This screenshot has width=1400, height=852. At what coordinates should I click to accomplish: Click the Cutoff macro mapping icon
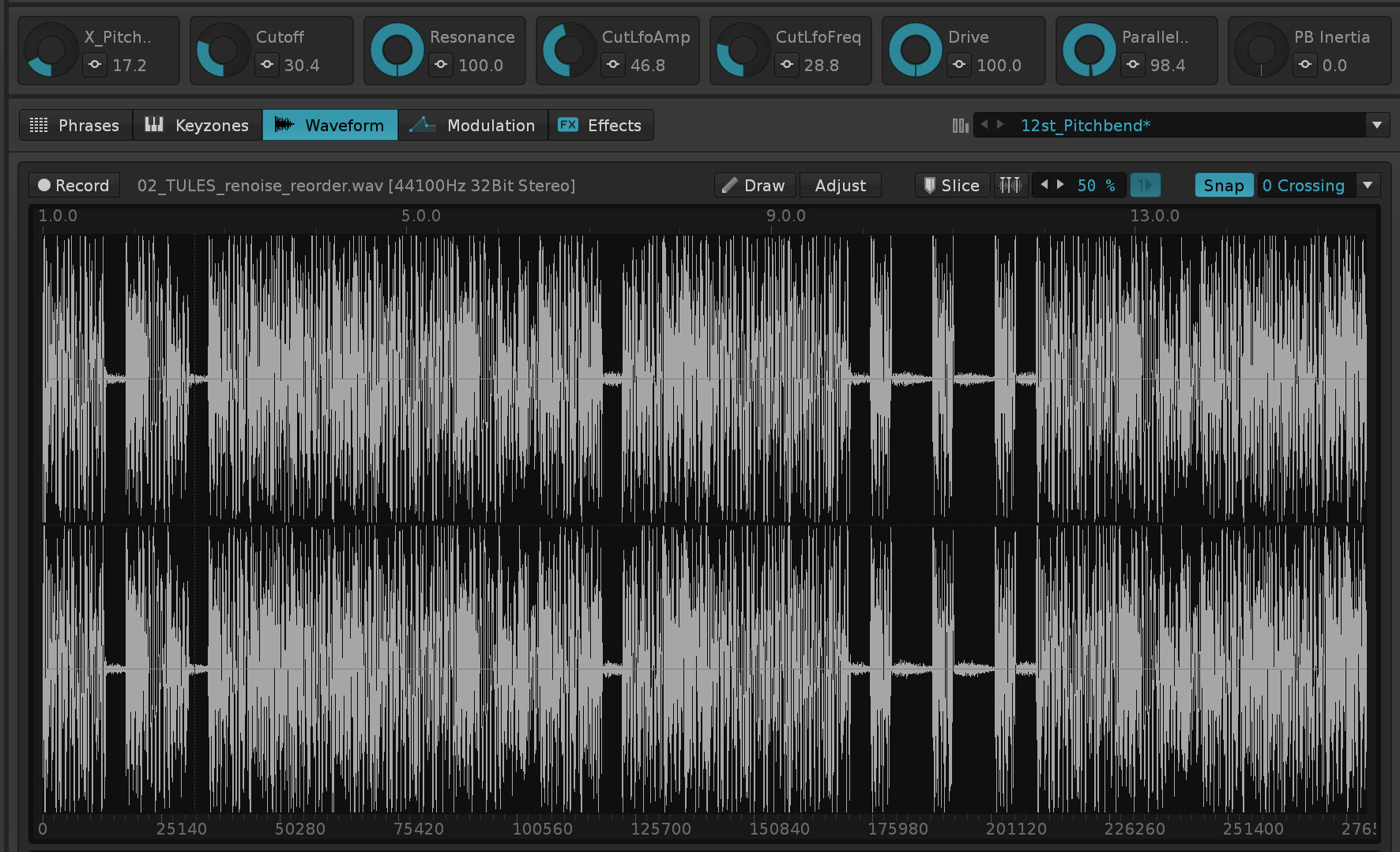(267, 65)
